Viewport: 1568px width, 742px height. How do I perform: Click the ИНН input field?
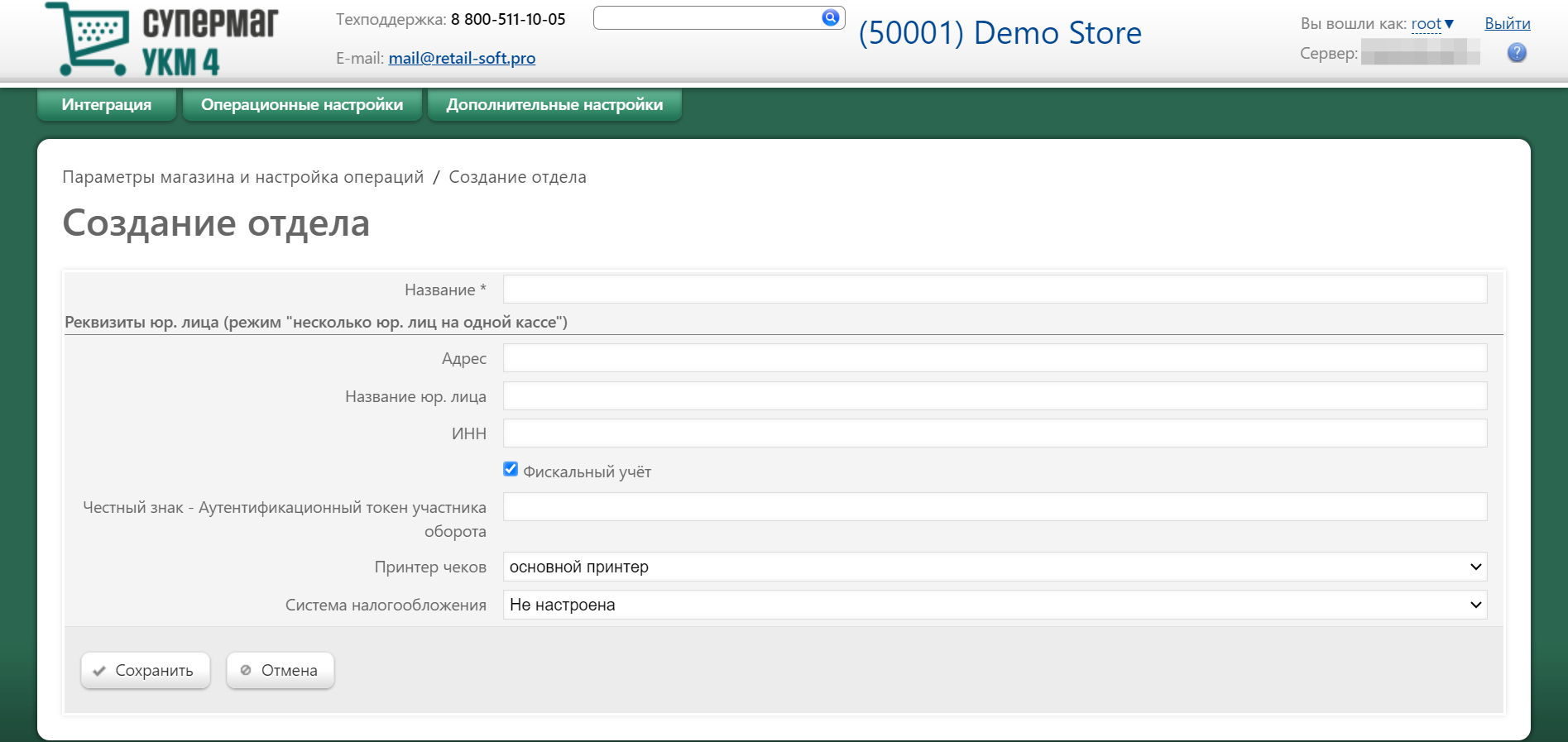point(994,433)
